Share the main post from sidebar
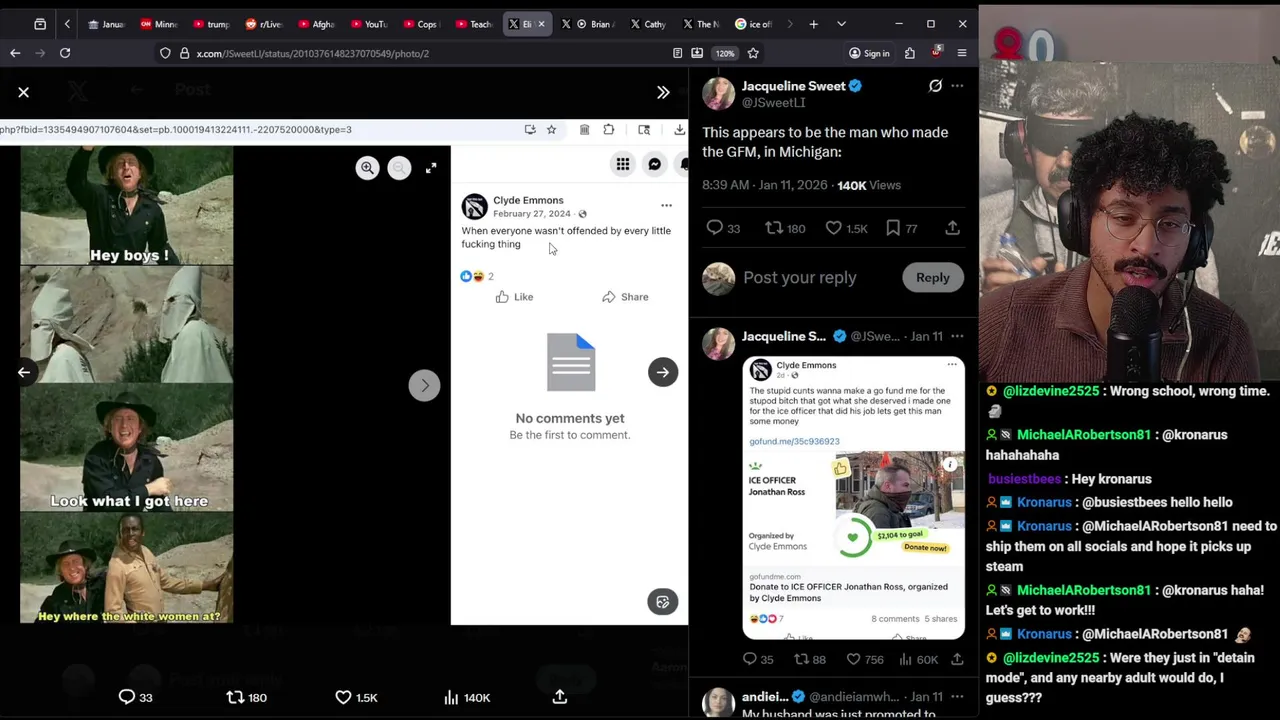 coord(953,228)
